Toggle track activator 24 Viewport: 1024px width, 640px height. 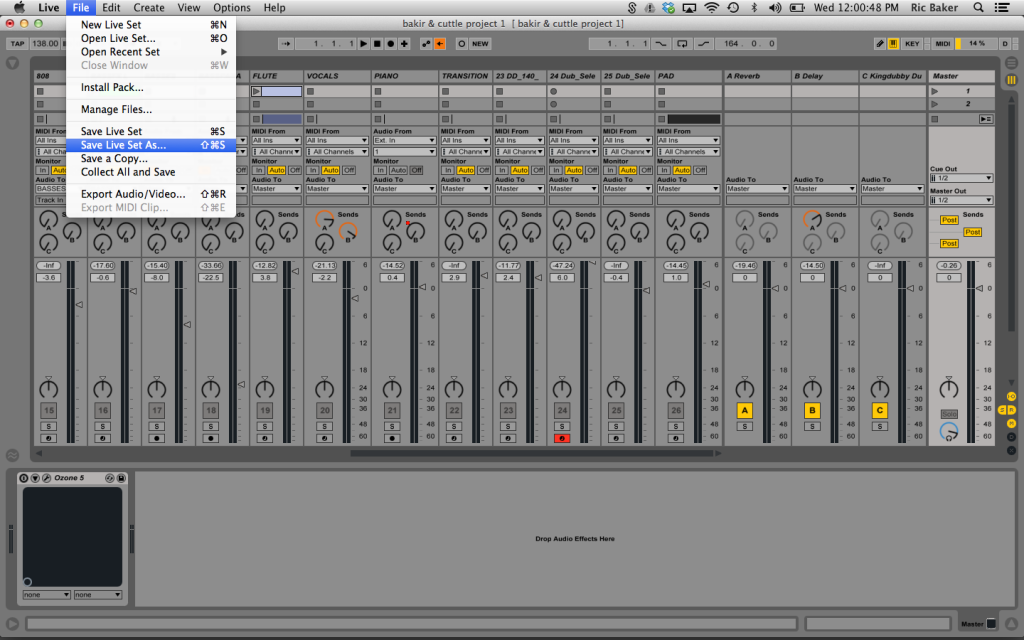[562, 410]
